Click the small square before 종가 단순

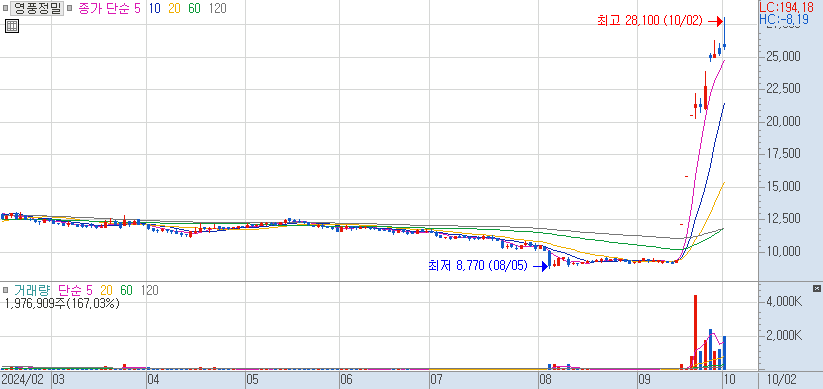(69, 8)
